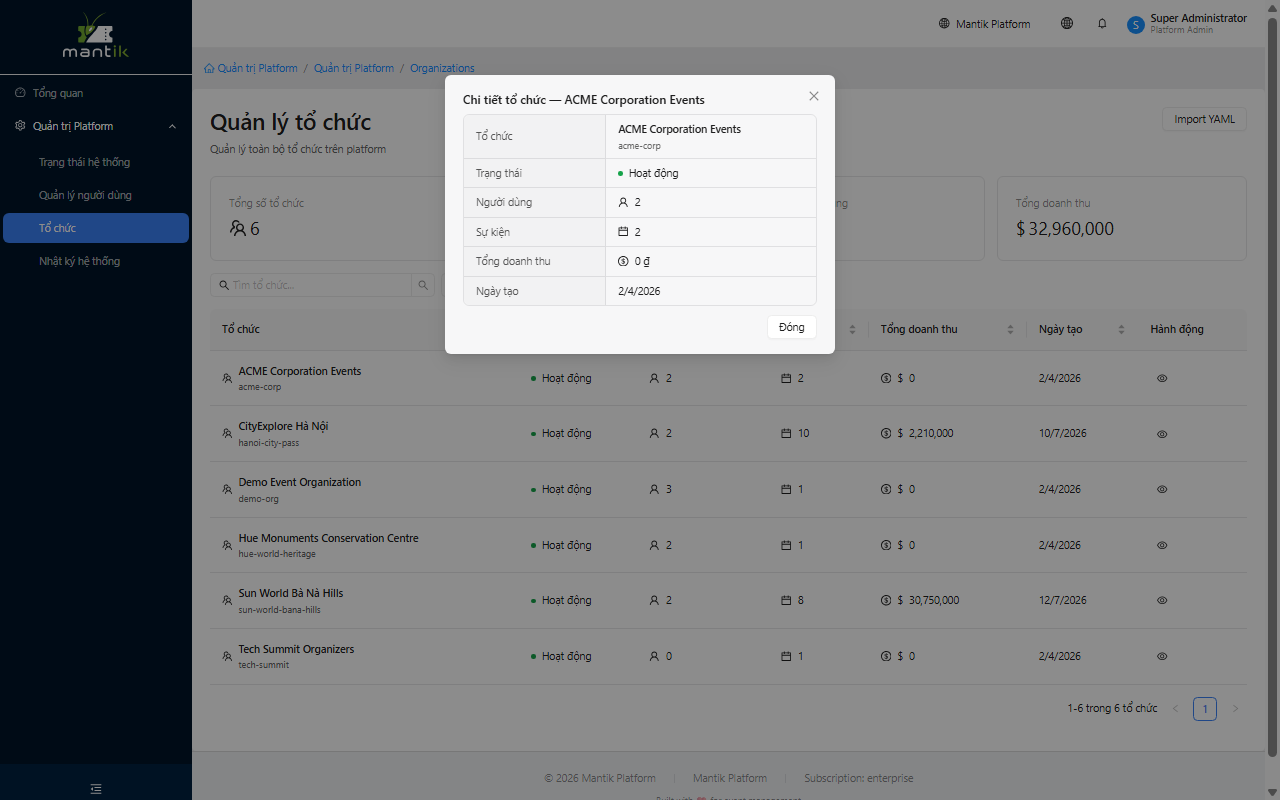
Task: Click the 10/7/2026 date cell
Action: [x=1063, y=434]
